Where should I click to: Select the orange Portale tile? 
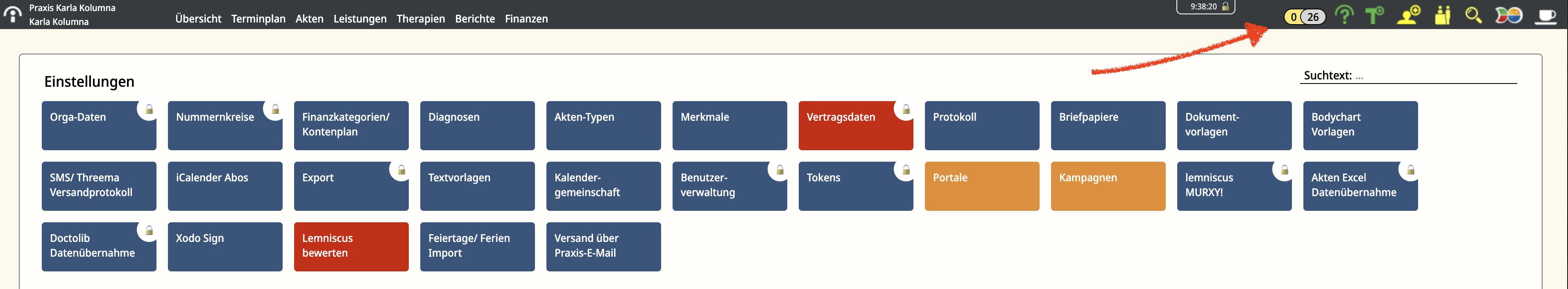click(982, 186)
